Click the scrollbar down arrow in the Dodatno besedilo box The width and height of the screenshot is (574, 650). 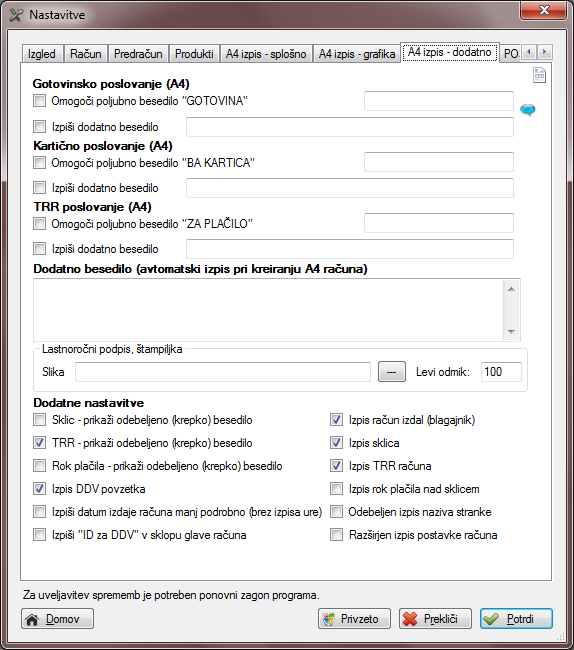pos(511,332)
